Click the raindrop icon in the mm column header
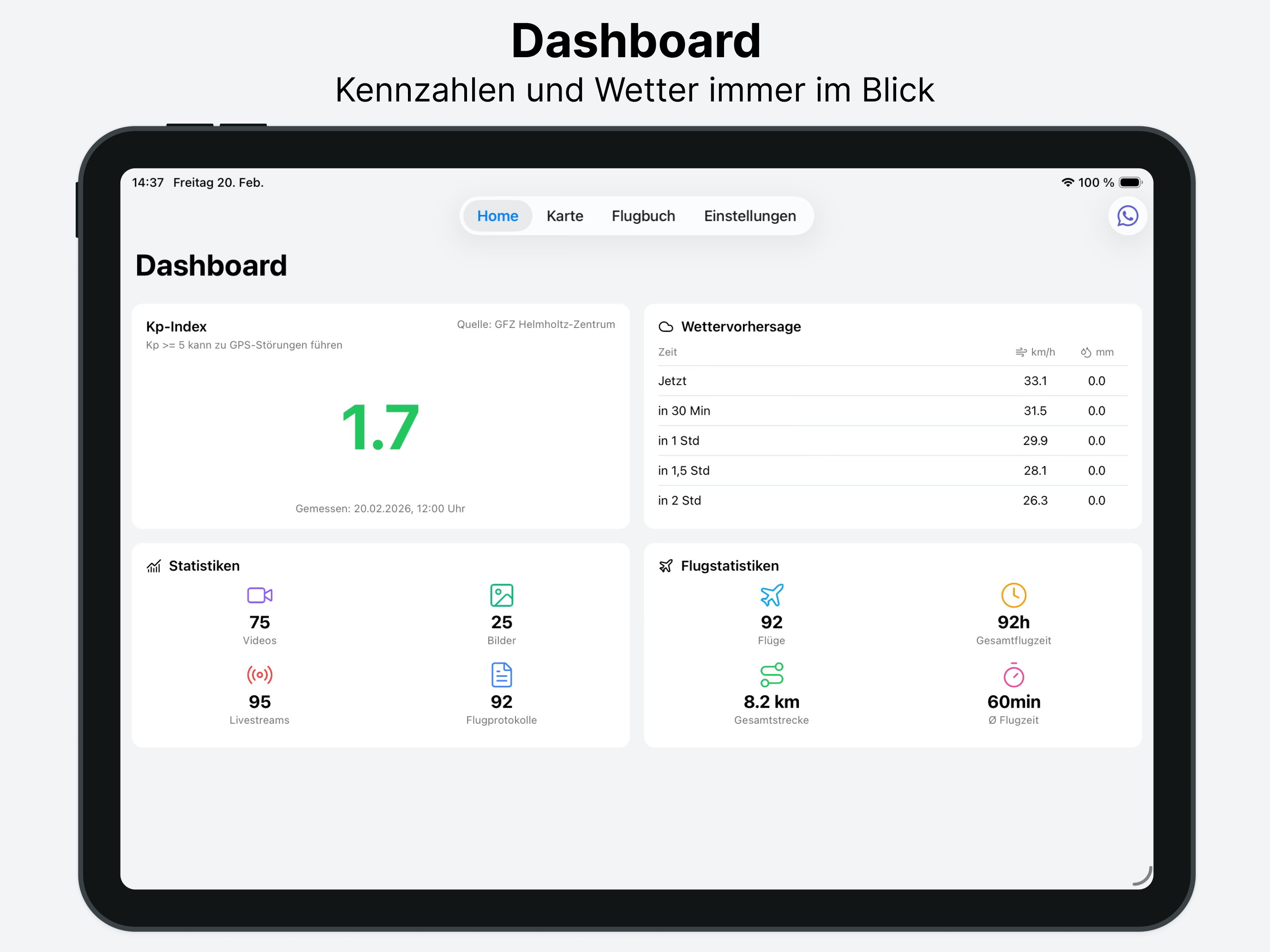This screenshot has height=952, width=1270. tap(1085, 352)
